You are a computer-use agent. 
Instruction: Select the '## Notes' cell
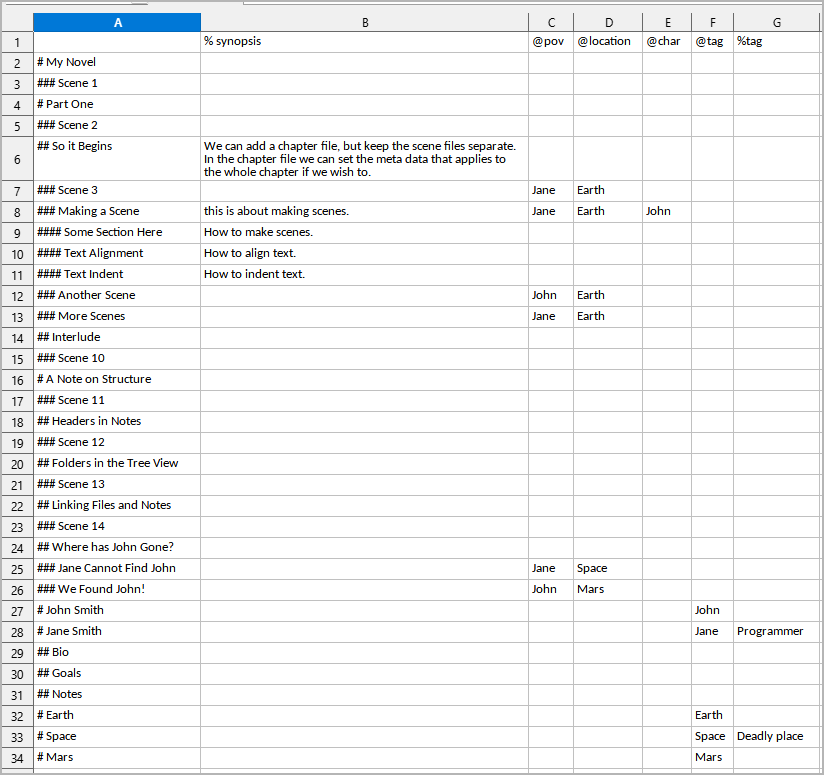117,696
